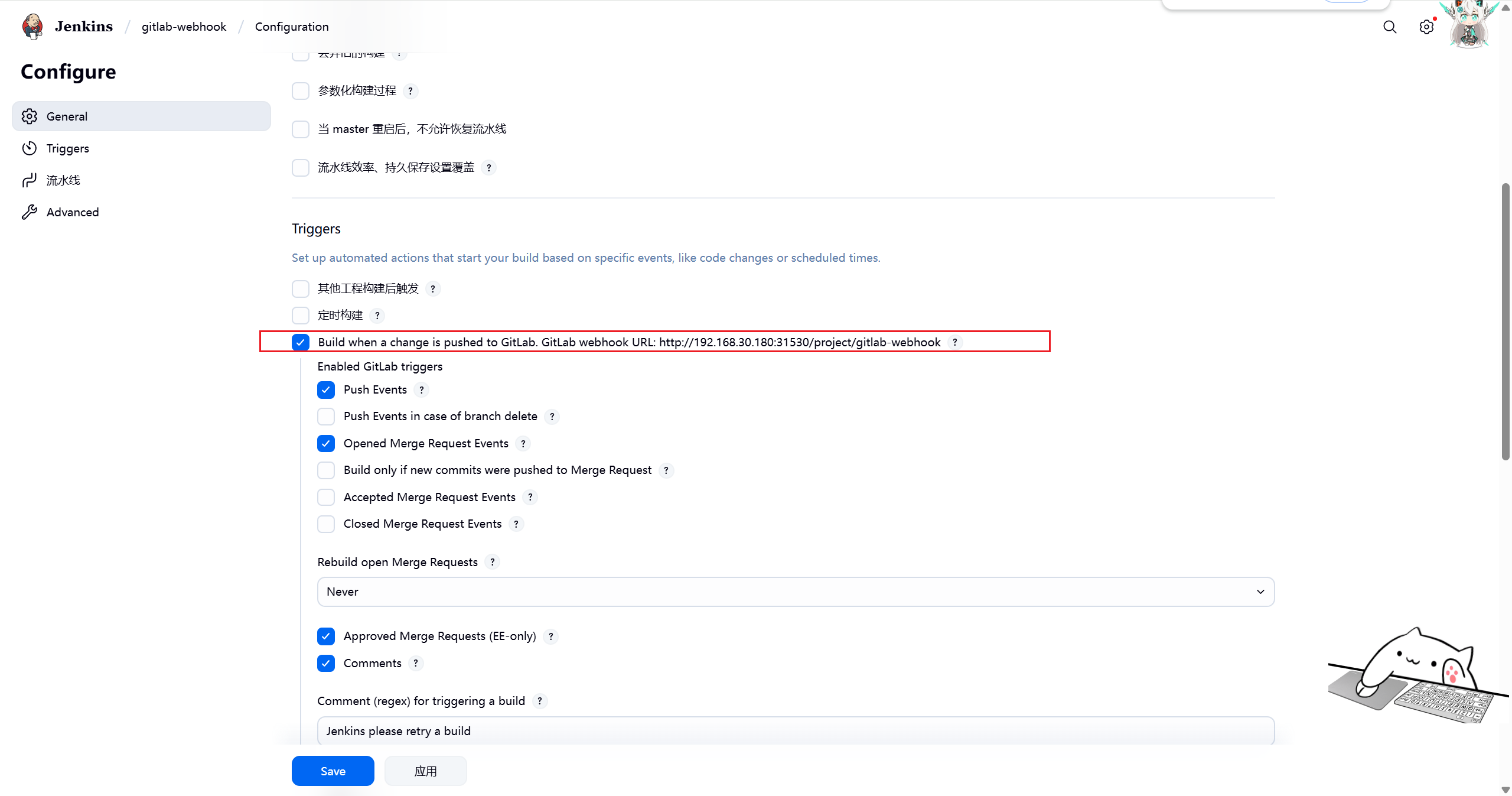Click help icon beside GitLab webhook URL

click(955, 342)
